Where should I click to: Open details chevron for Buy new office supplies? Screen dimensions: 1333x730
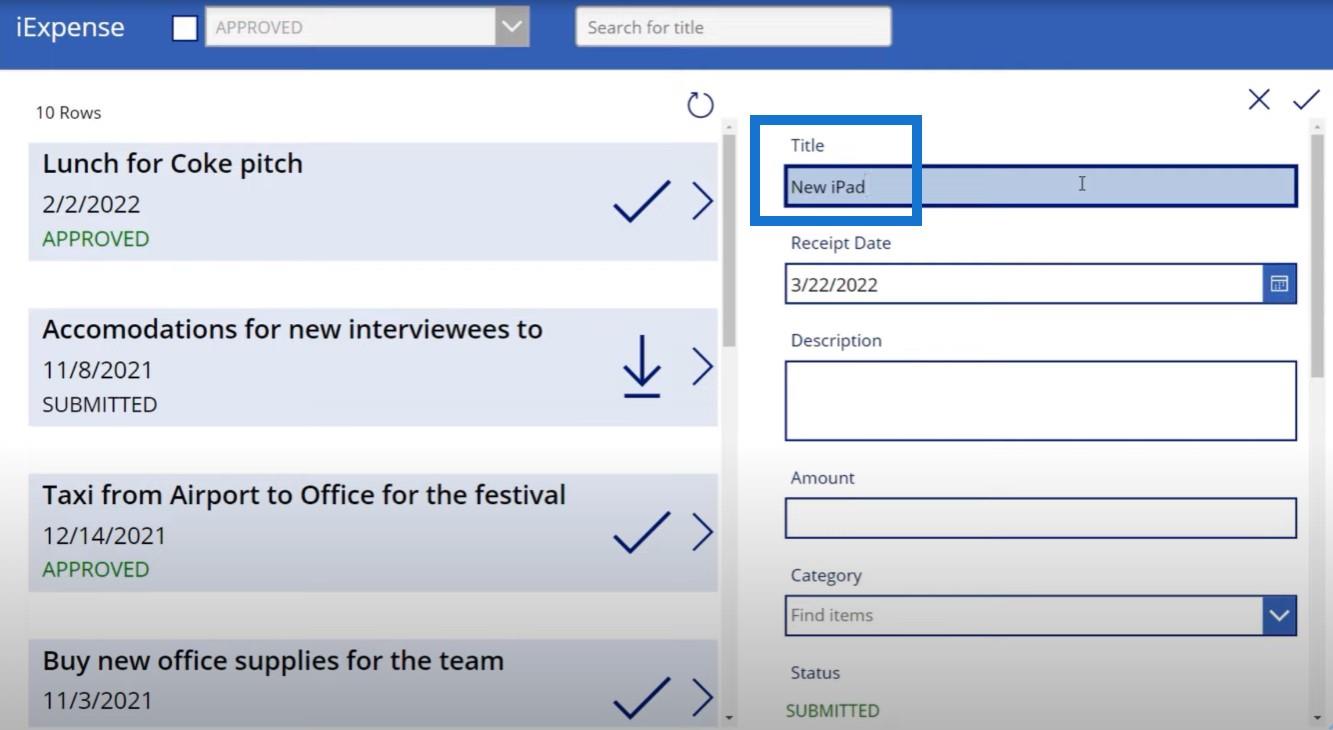tap(702, 697)
